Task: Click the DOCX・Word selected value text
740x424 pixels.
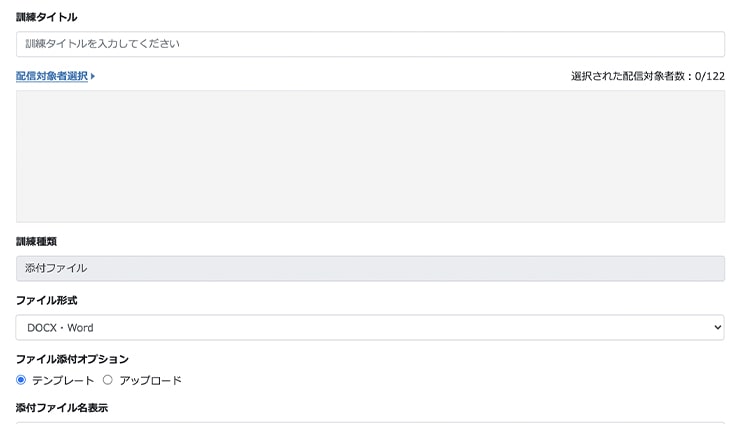Action: pos(60,328)
